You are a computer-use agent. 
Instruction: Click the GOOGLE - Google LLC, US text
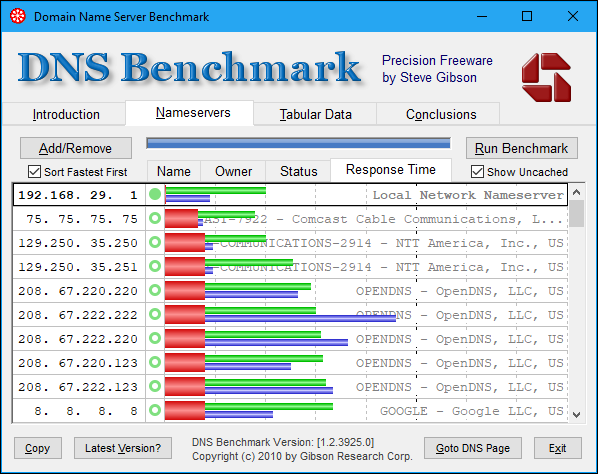(472, 411)
